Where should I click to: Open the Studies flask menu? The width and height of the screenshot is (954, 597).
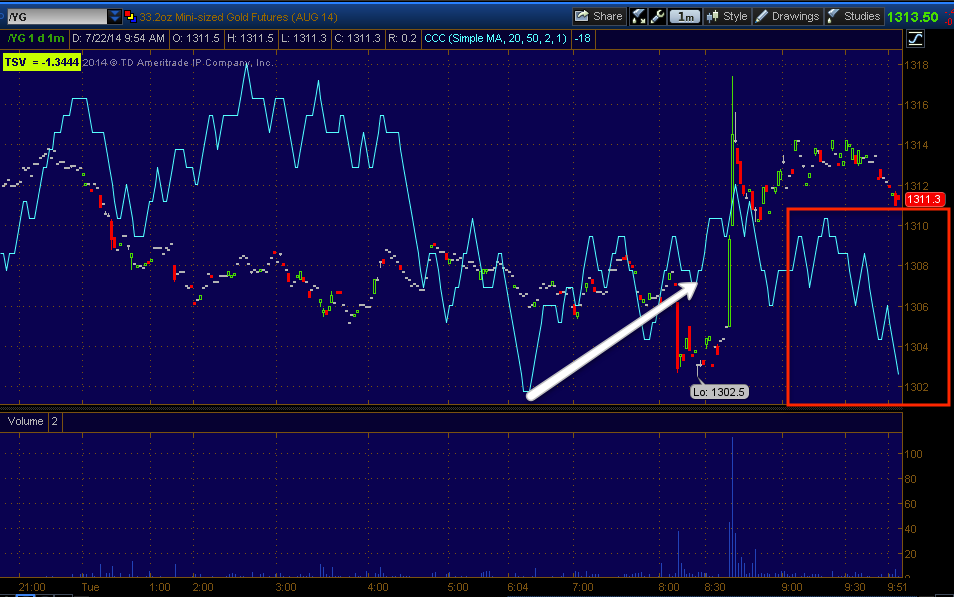pos(854,16)
